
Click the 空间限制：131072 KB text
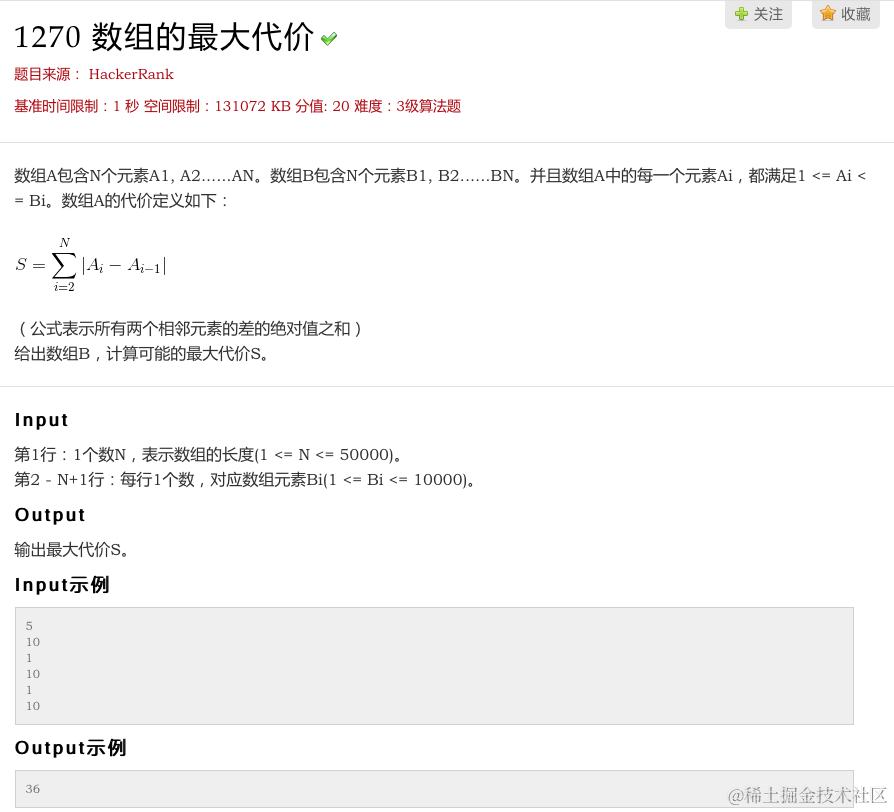217,106
